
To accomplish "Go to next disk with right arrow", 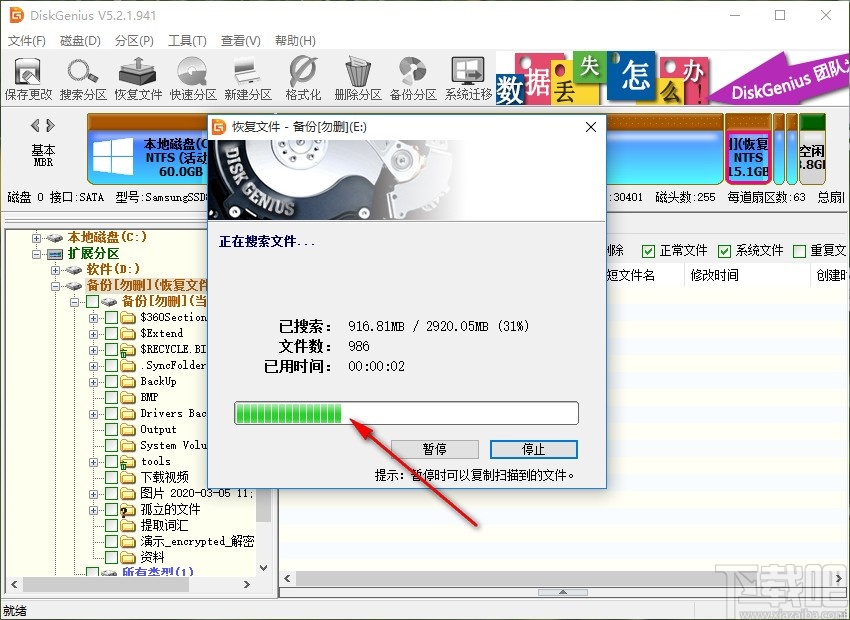I will coord(50,126).
